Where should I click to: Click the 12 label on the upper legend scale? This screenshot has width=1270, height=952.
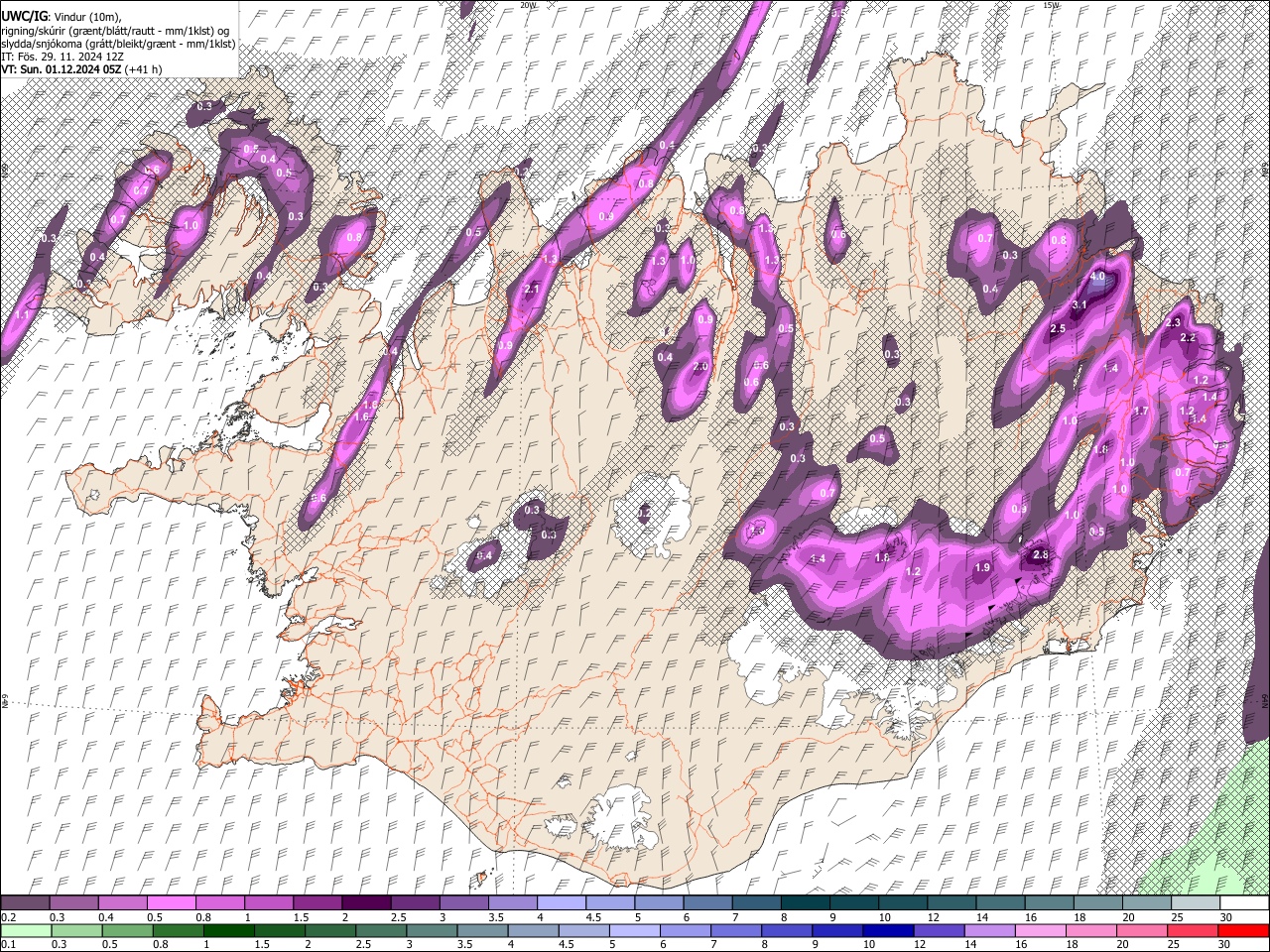(x=933, y=917)
